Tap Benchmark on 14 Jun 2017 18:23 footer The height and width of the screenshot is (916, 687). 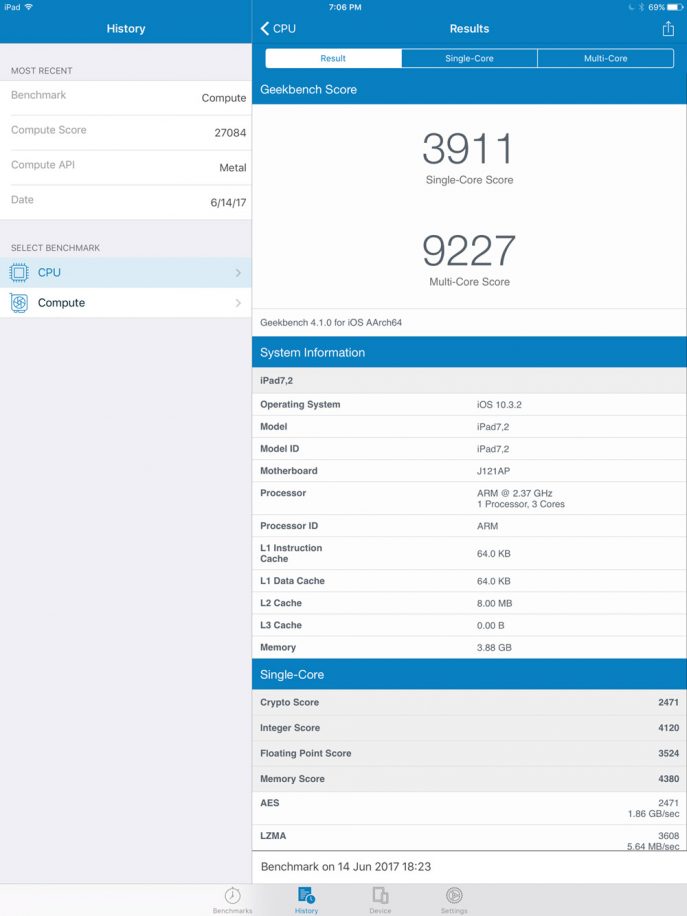pos(346,866)
